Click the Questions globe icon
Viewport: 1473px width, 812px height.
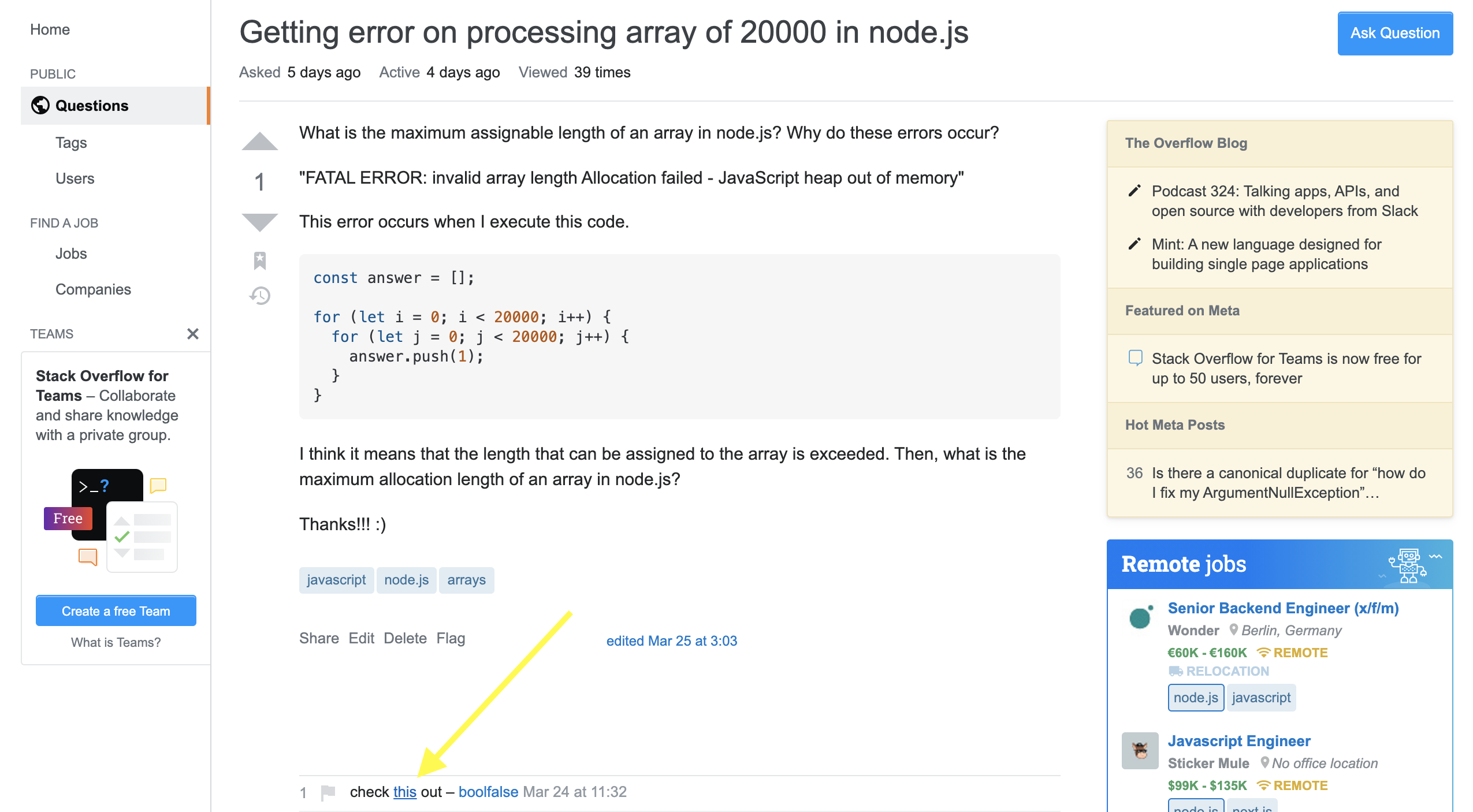[x=40, y=105]
